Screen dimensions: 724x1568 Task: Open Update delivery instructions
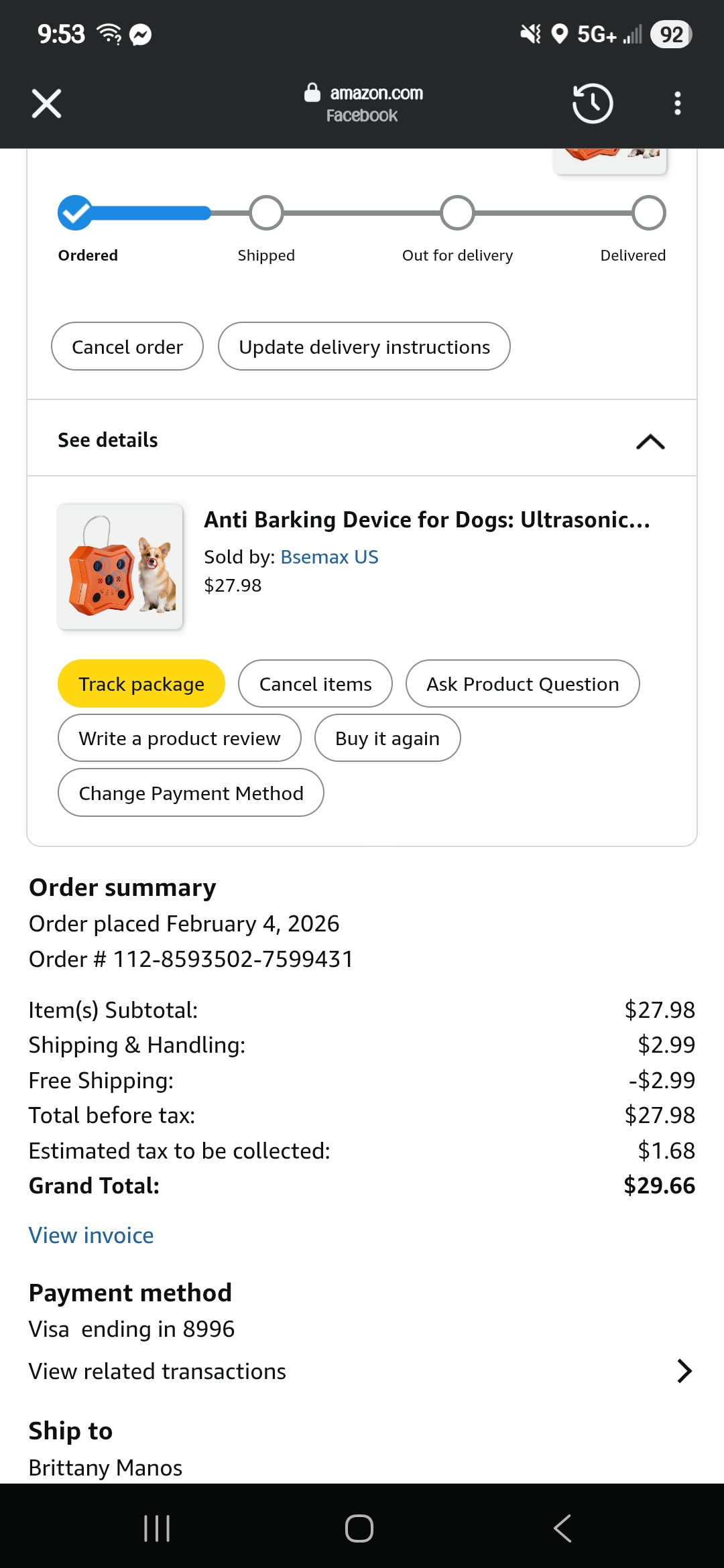(364, 346)
